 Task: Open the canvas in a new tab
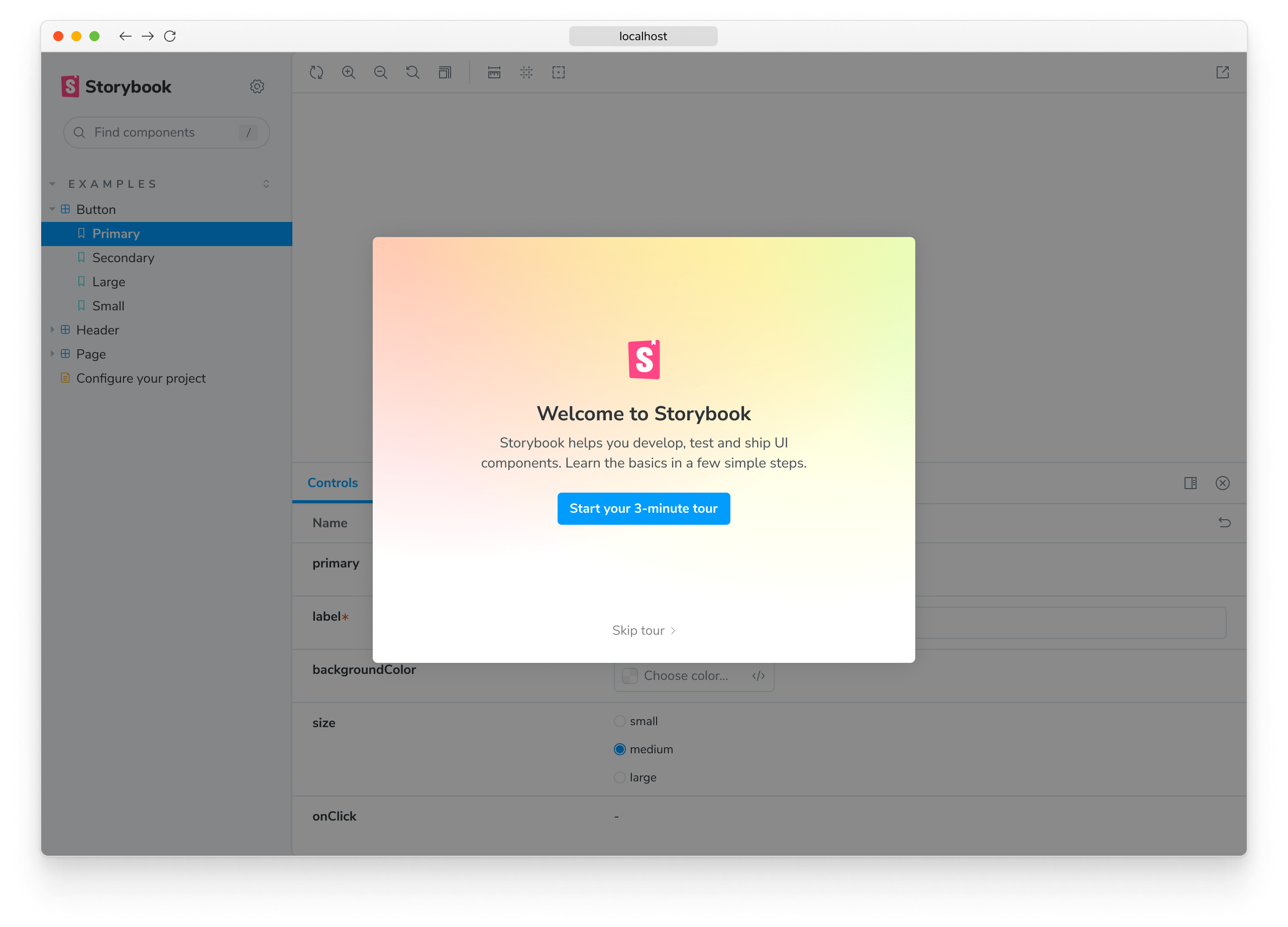(x=1223, y=73)
